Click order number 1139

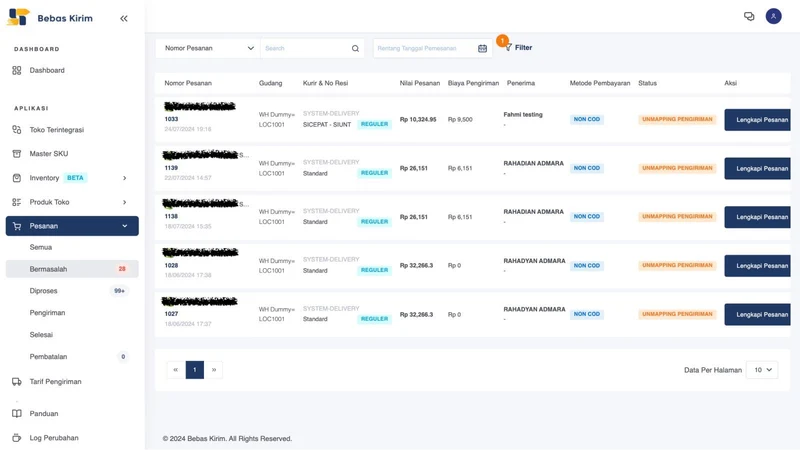click(171, 168)
